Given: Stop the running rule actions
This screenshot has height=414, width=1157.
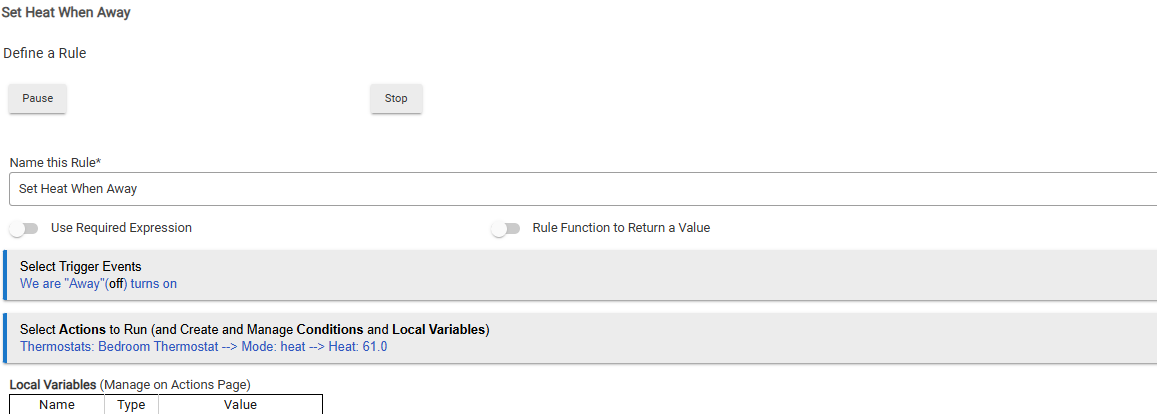Looking at the screenshot, I should pos(396,98).
